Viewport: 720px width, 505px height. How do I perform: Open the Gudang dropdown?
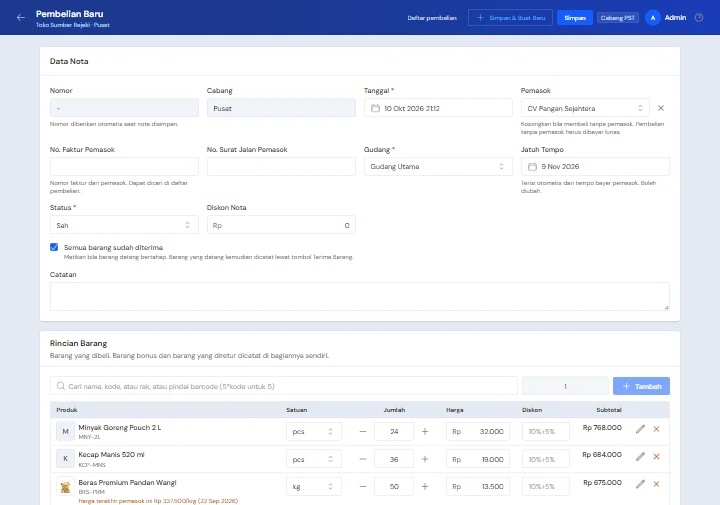[438, 166]
